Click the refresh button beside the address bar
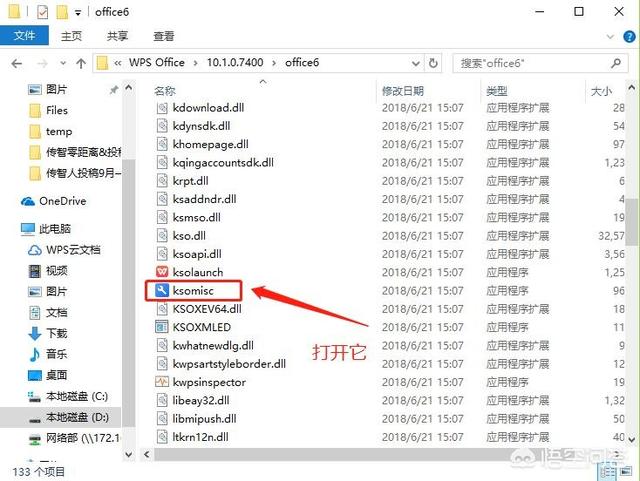Image resolution: width=640 pixels, height=481 pixels. (x=433, y=63)
